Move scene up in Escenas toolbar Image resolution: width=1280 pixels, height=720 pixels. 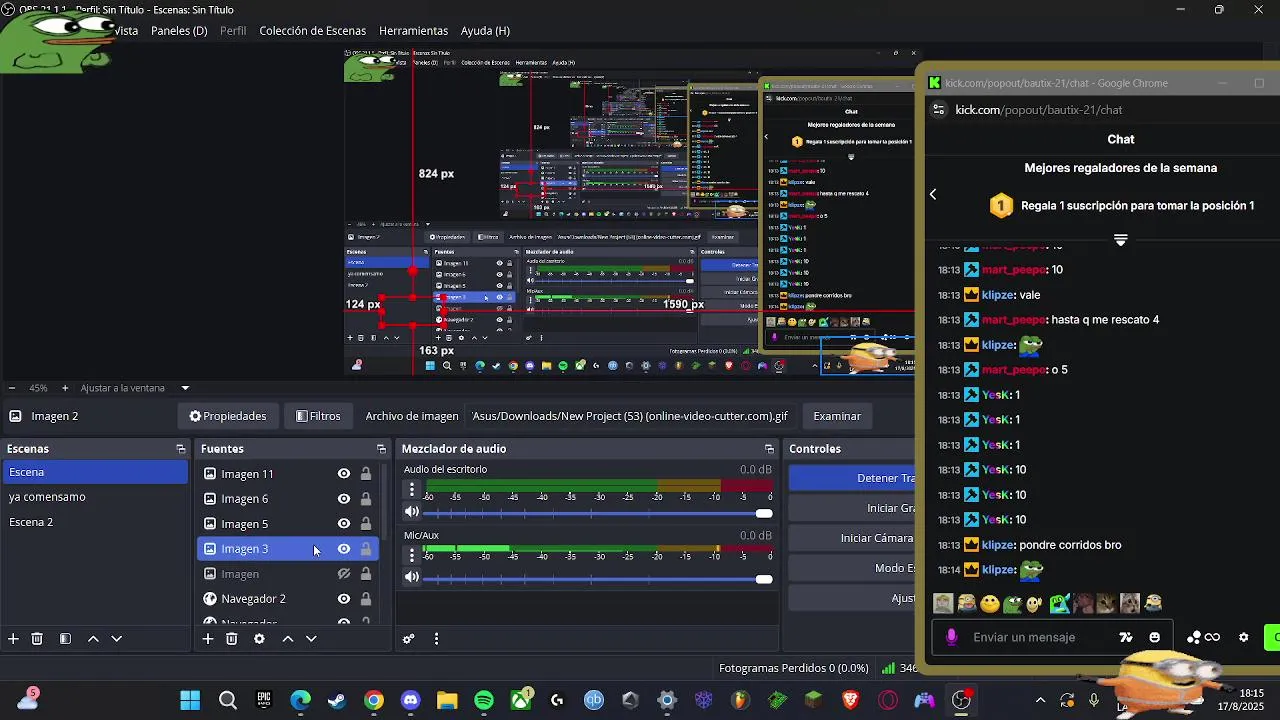(x=93, y=639)
